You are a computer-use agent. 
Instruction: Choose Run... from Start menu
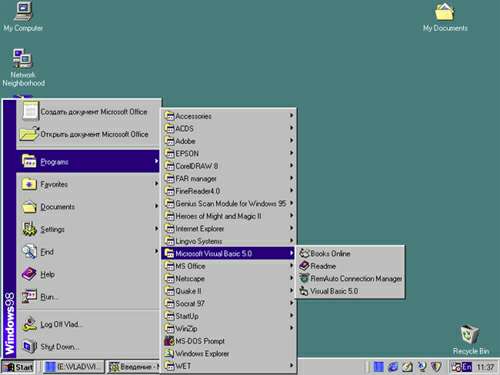coord(88,296)
